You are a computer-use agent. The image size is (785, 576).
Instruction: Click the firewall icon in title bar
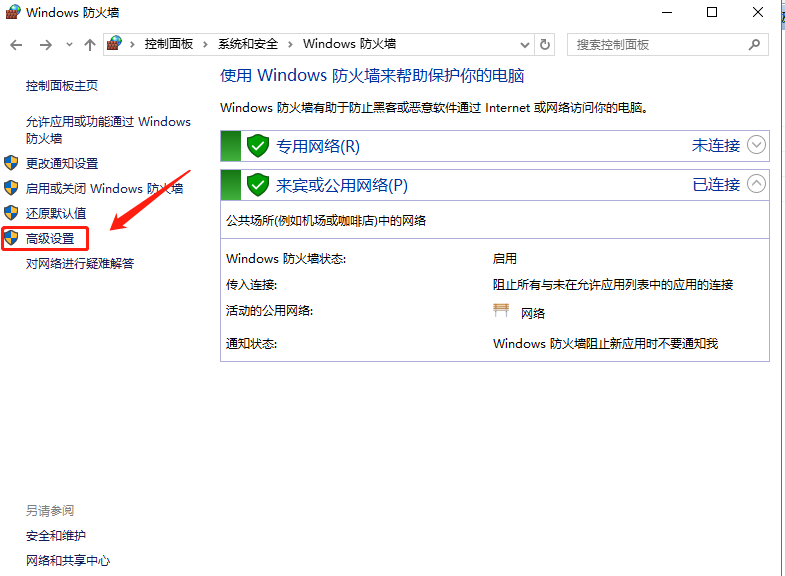coord(13,12)
